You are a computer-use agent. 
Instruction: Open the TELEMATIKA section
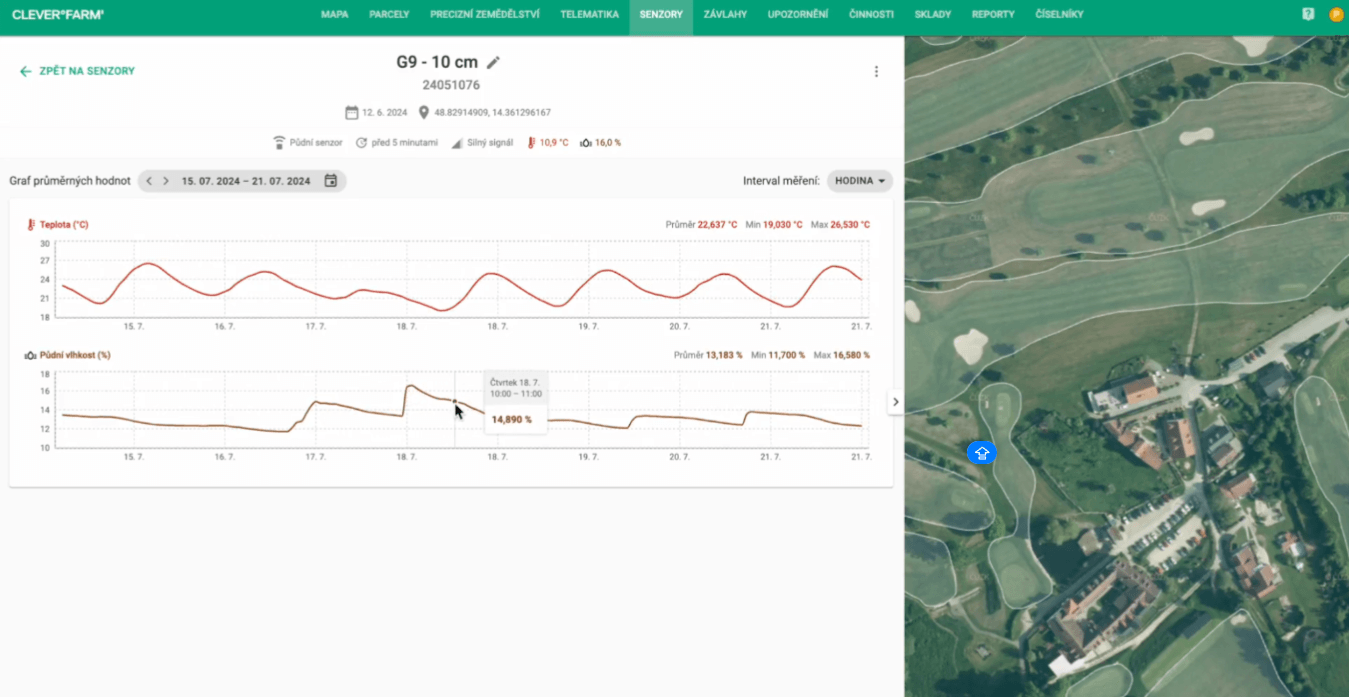click(590, 15)
